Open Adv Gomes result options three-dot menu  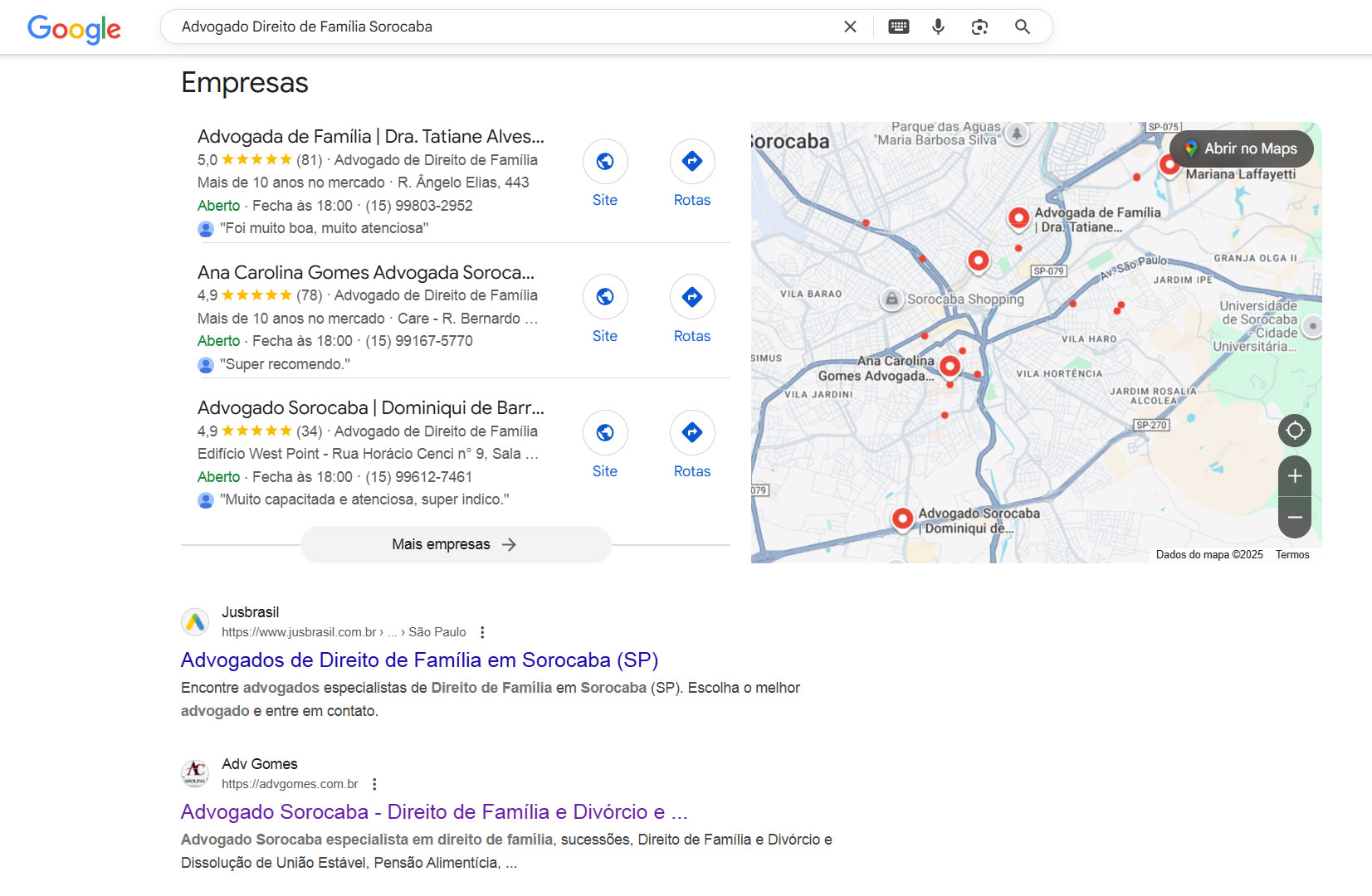tap(374, 784)
